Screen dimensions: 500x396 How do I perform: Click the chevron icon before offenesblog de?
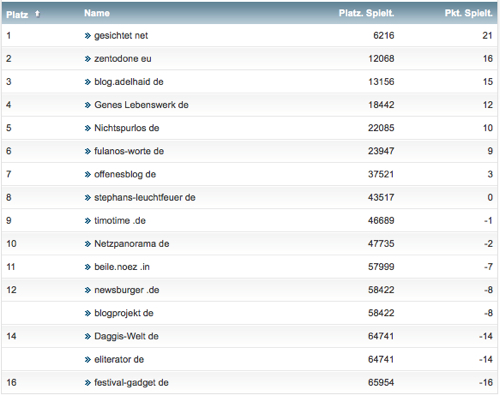(x=88, y=175)
